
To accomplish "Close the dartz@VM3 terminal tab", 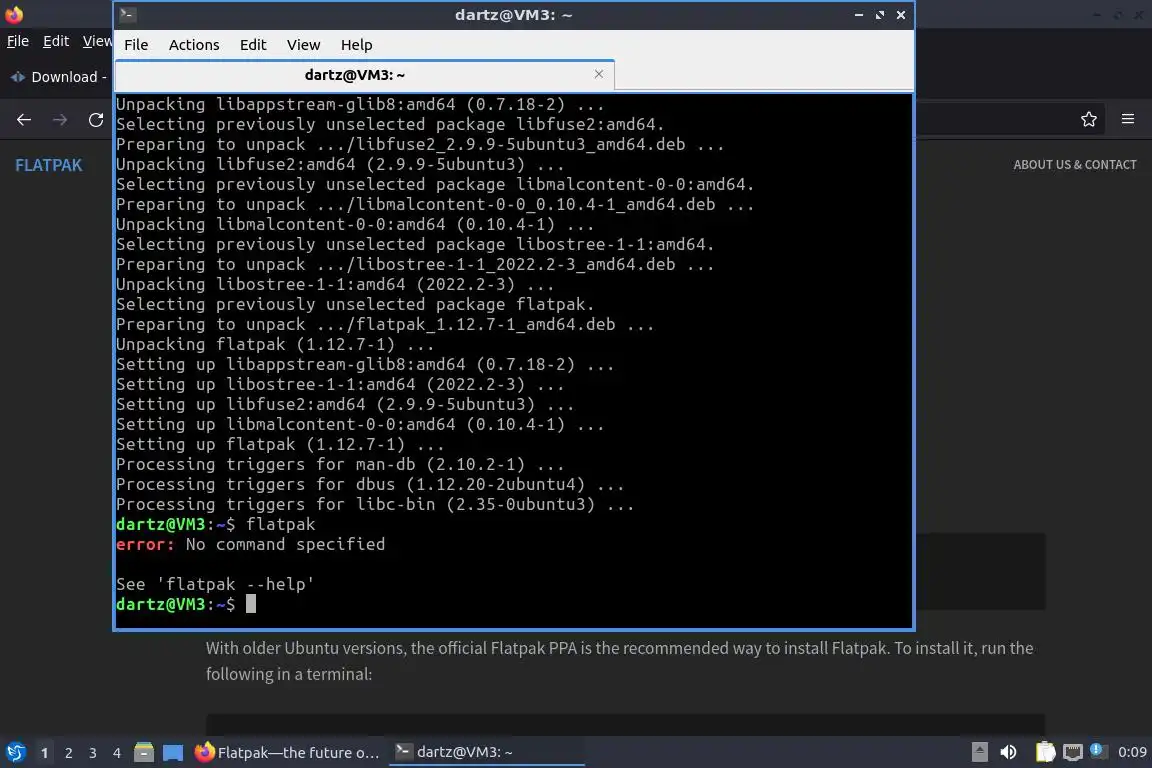I will (x=599, y=74).
